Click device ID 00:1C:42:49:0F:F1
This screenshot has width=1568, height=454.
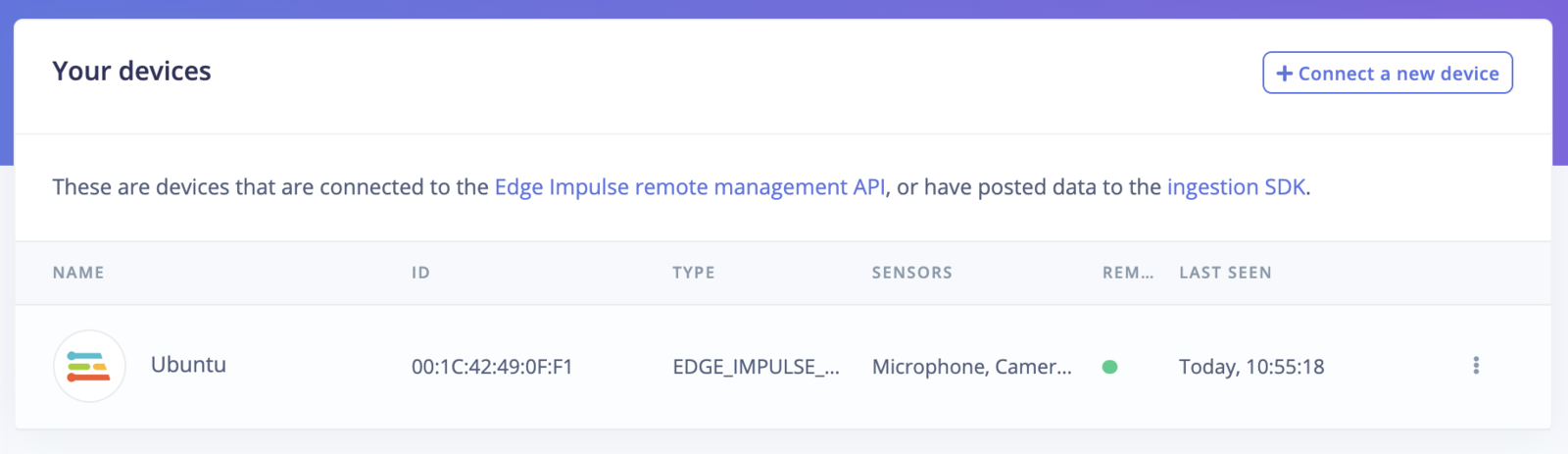pos(492,367)
